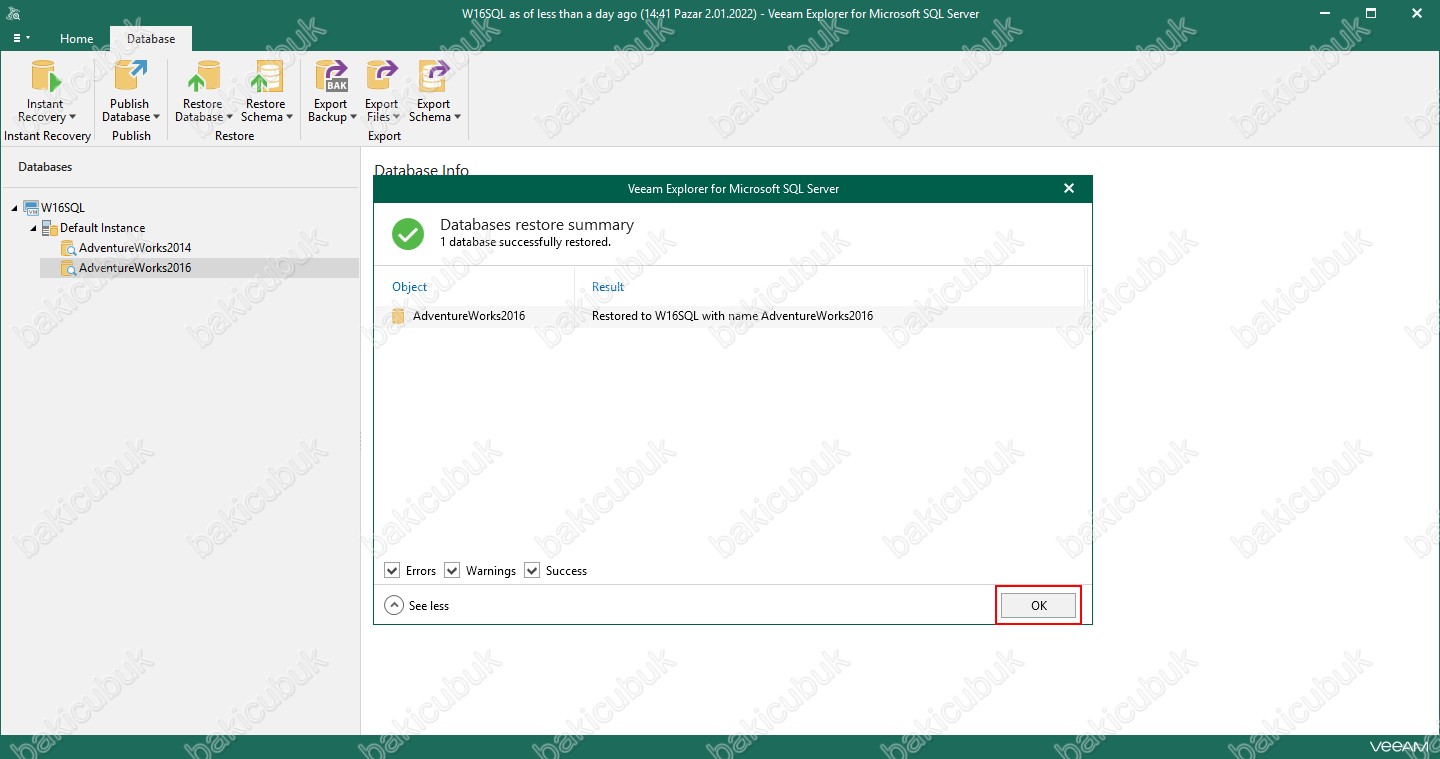The height and width of the screenshot is (759, 1440).
Task: Click the Veeam application icon in title bar
Action: 12,14
